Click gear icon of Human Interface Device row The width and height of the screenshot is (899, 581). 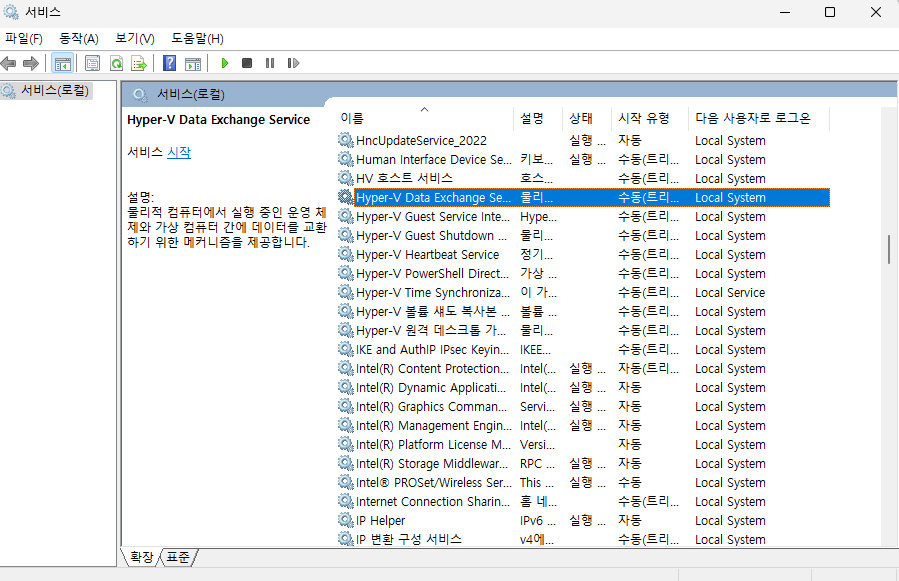tap(346, 159)
